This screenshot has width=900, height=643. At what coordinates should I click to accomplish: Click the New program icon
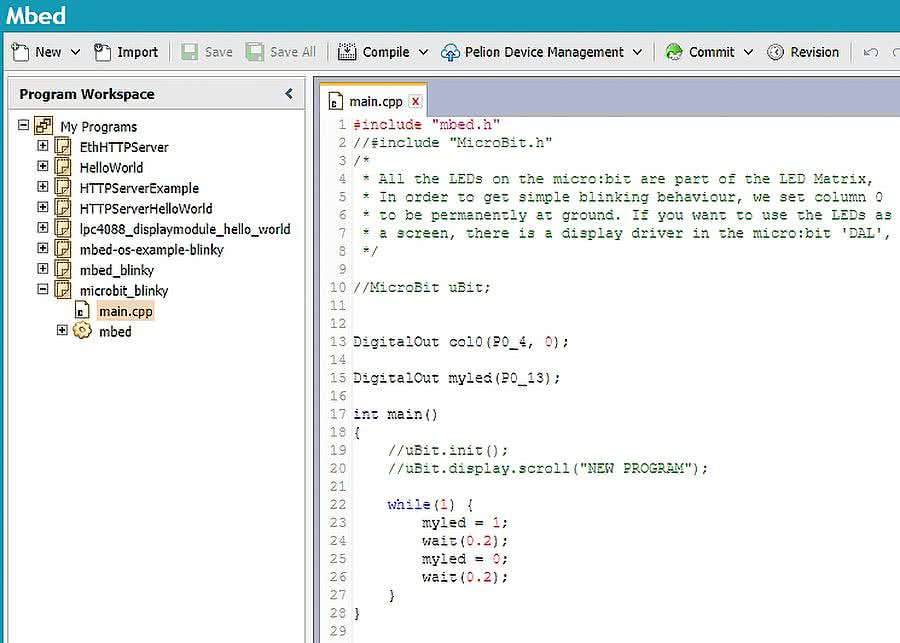[20, 52]
